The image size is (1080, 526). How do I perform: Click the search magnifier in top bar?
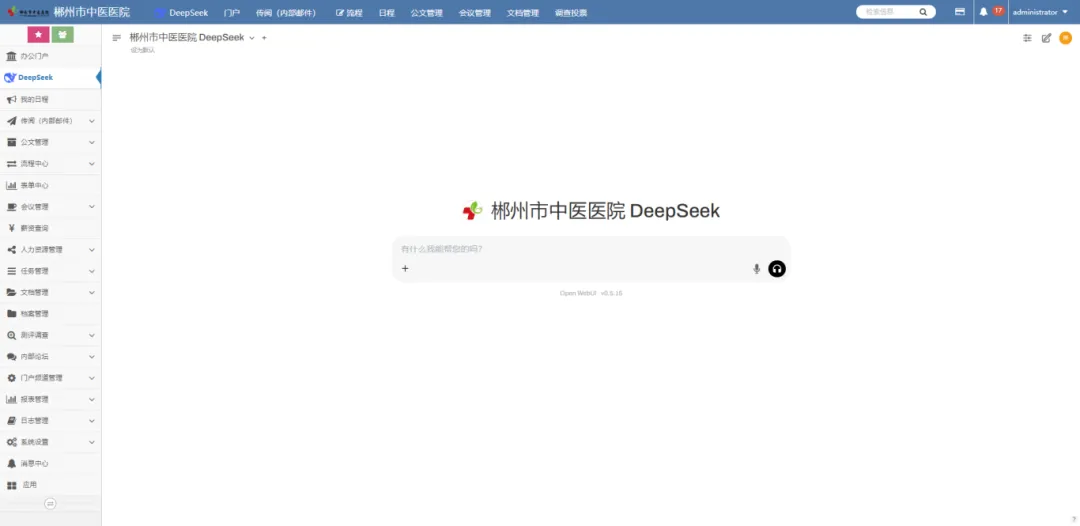point(923,12)
